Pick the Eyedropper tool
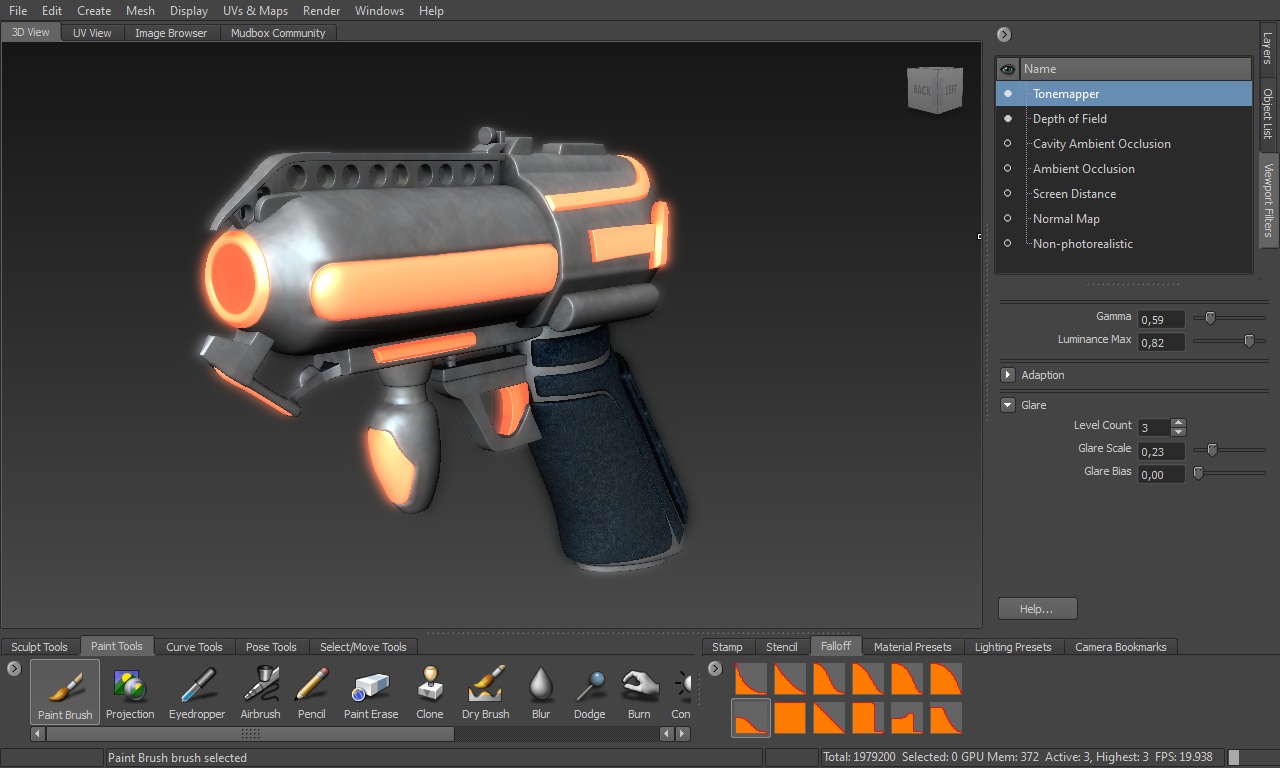The image size is (1280, 768). pyautogui.click(x=196, y=692)
